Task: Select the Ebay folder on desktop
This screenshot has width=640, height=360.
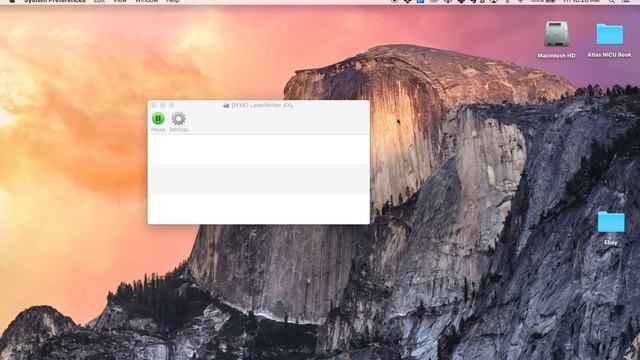Action: point(611,222)
